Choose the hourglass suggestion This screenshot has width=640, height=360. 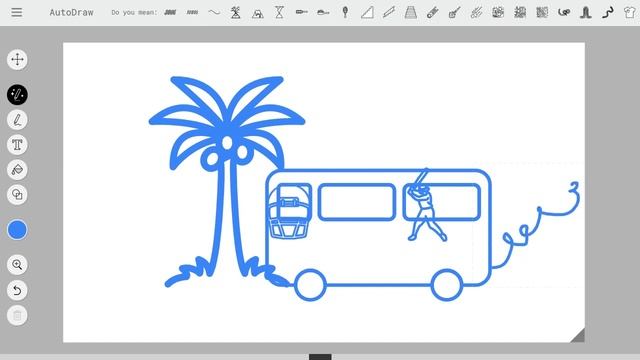tap(279, 12)
